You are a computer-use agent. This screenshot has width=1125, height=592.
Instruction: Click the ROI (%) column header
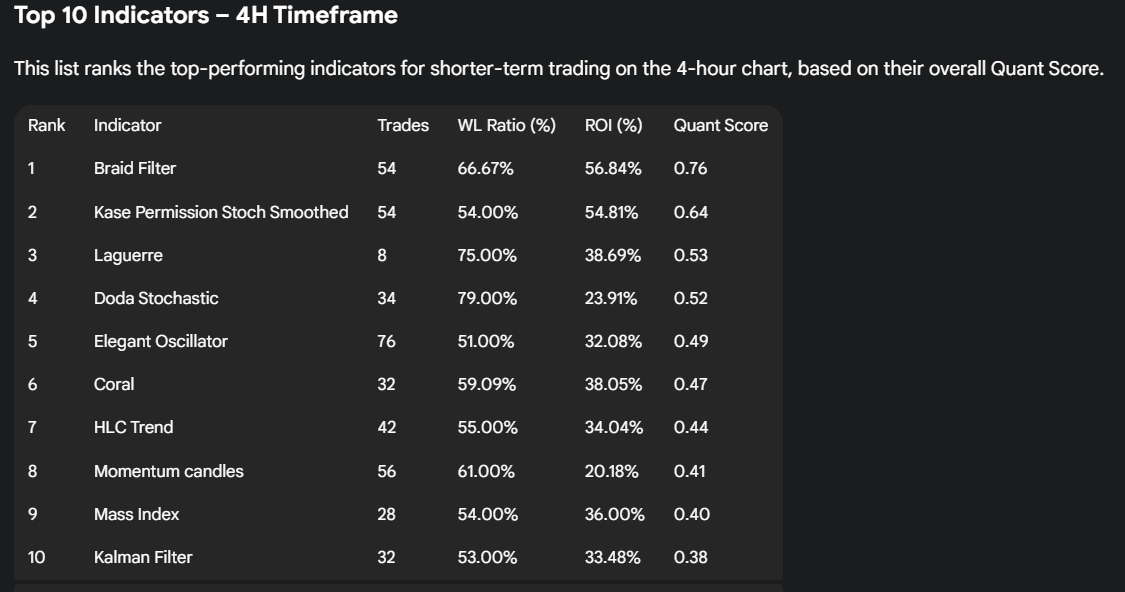pos(613,125)
